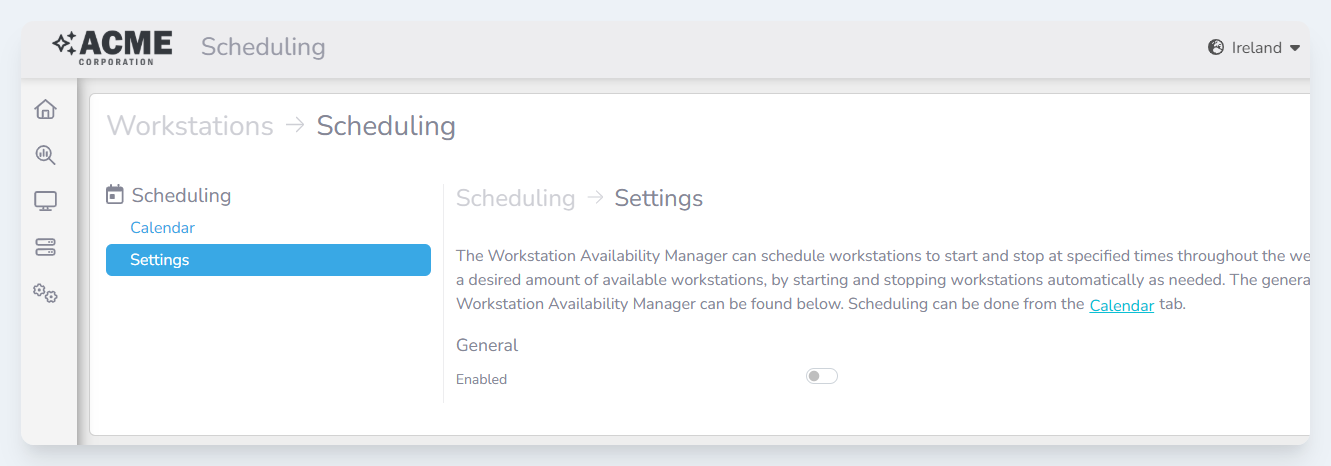Open the Home icon in sidebar
Viewport: 1331px width, 466px height.
click(45, 109)
